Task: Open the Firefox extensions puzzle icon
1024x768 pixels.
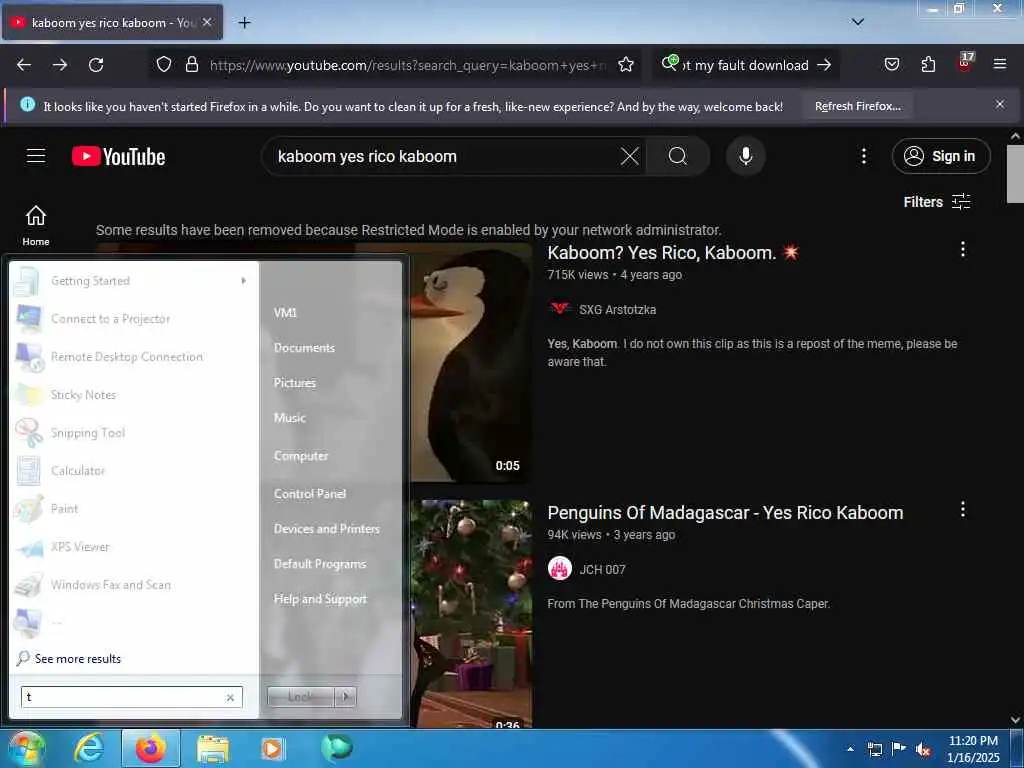Action: 928,64
